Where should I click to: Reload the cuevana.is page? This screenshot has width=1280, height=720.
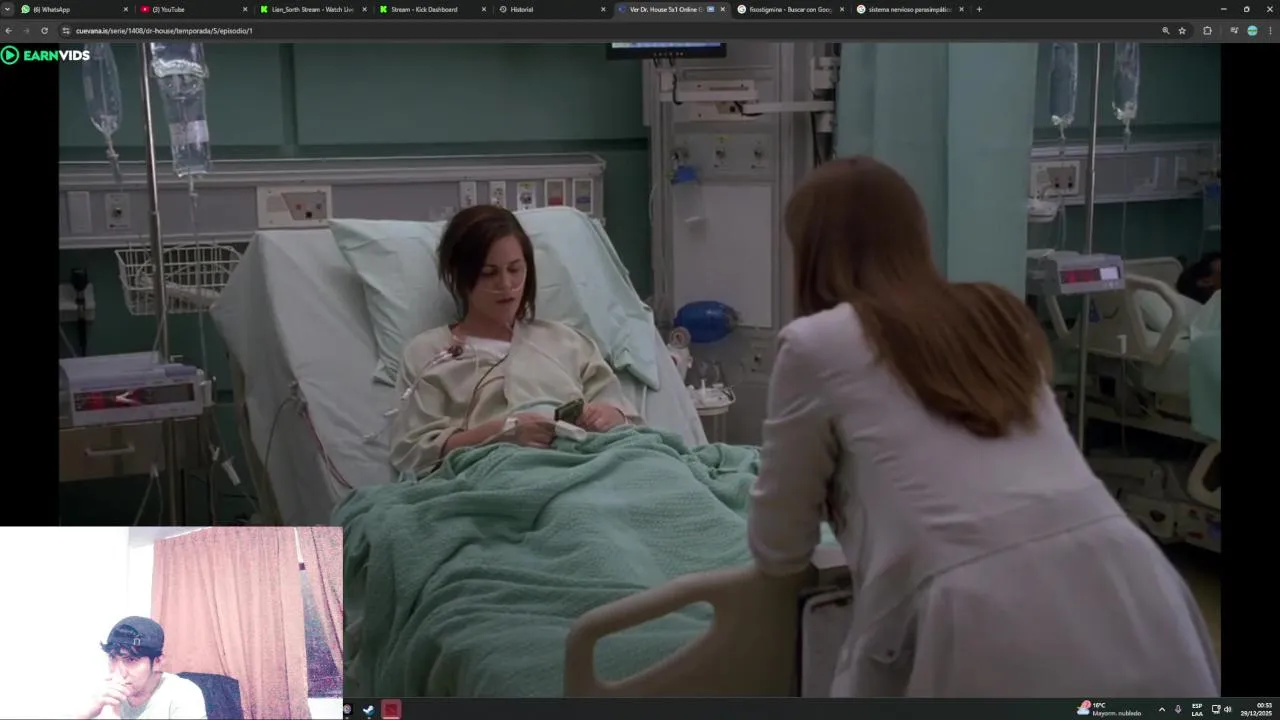tap(44, 30)
